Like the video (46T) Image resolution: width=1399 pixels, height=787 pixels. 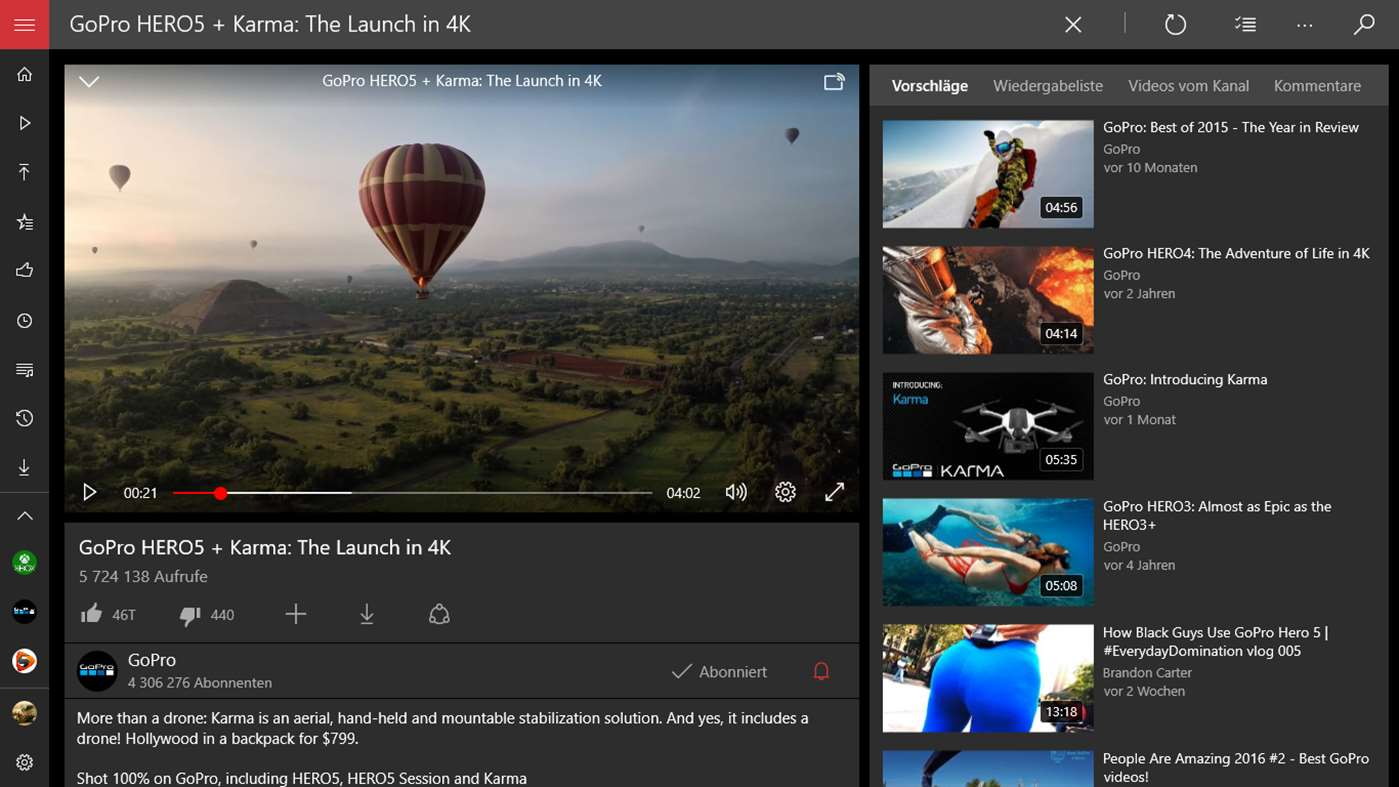[107, 614]
